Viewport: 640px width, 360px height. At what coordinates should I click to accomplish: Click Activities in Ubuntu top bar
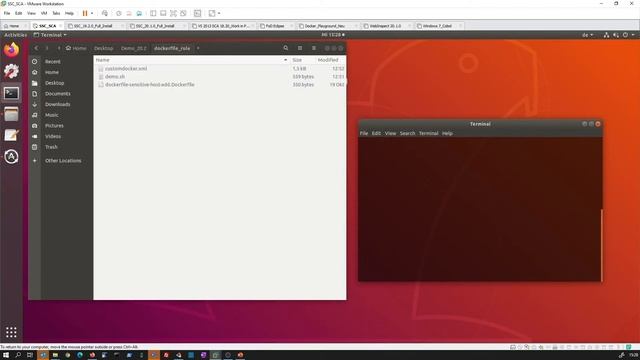(16, 35)
